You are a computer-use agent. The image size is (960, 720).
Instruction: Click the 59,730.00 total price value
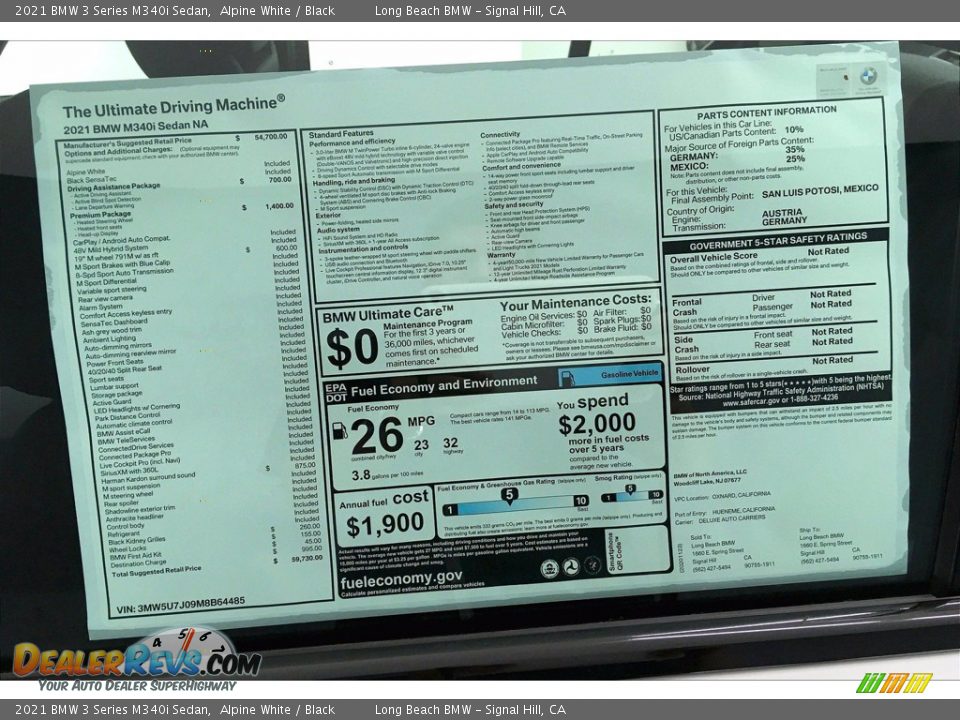pyautogui.click(x=307, y=558)
